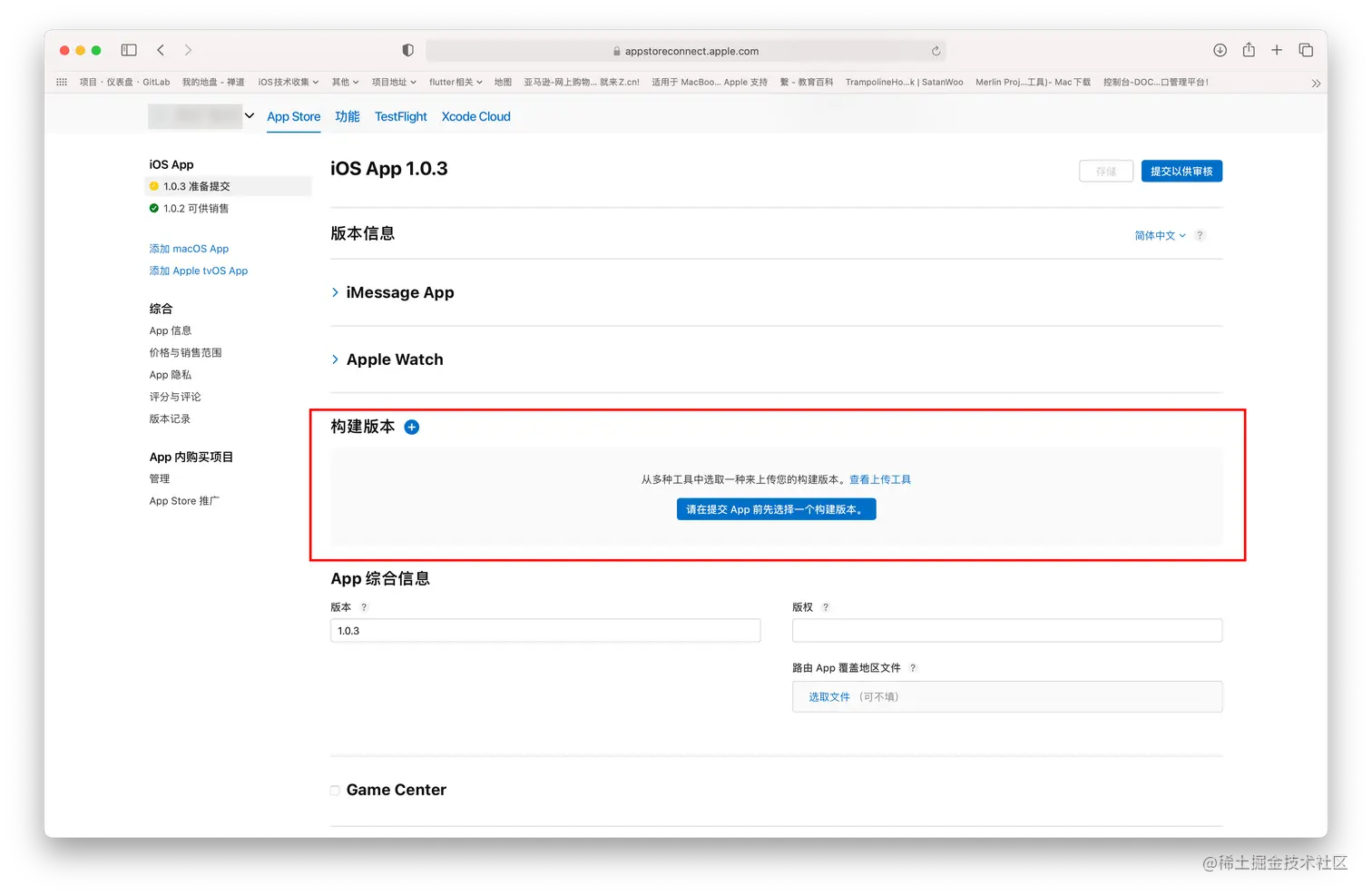Open the iOS技术收集 bookmark folder
This screenshot has width=1372, height=896.
[x=289, y=82]
